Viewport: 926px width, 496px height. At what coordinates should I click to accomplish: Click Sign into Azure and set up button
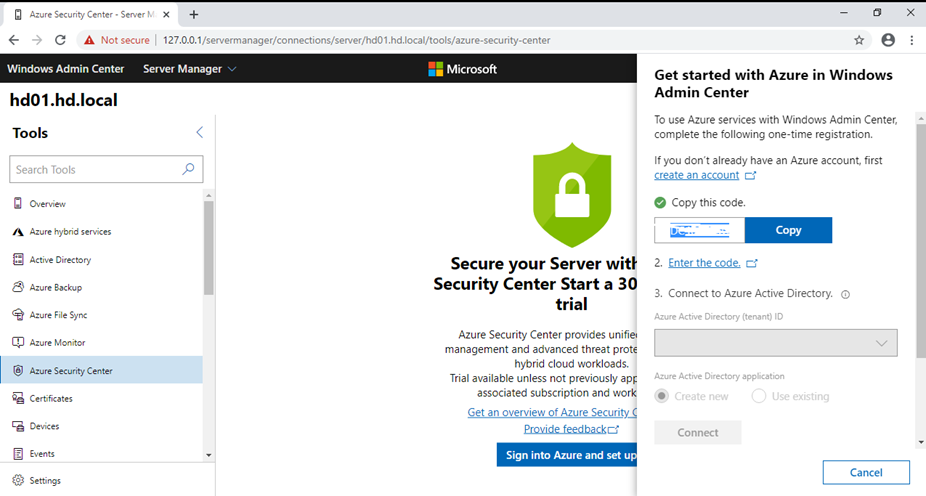click(x=567, y=455)
